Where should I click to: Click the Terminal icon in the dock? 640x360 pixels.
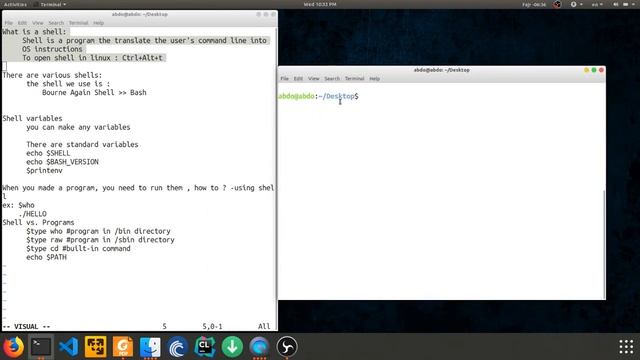click(41, 347)
